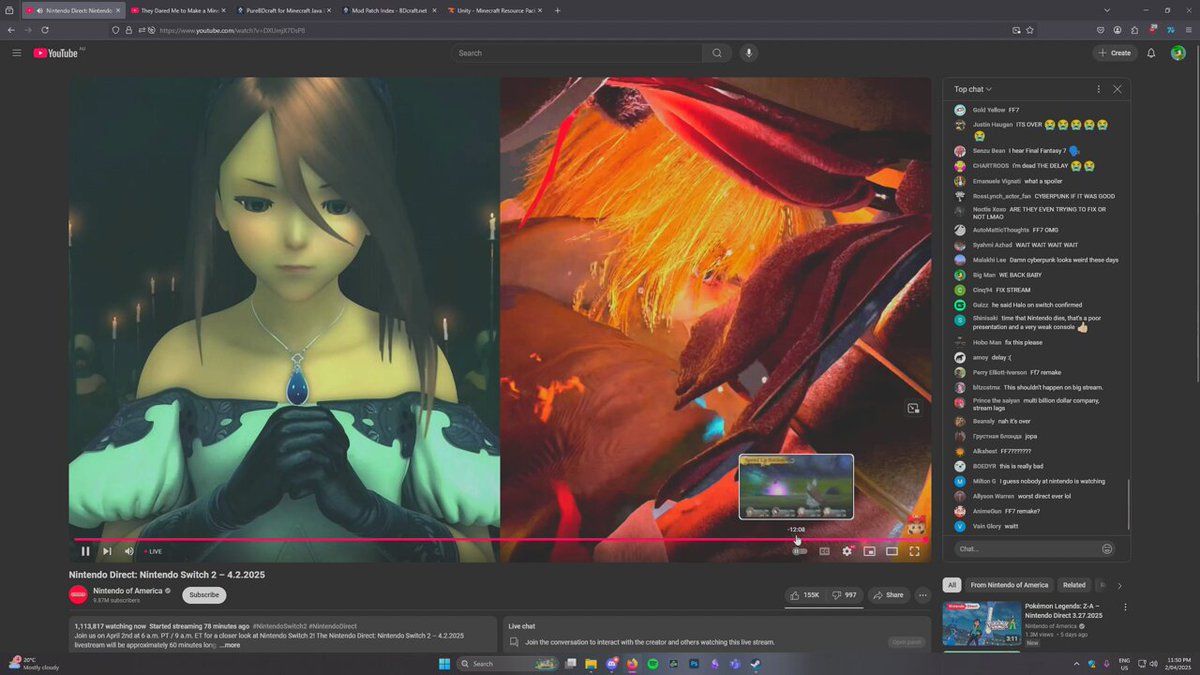Switch to the PureBDcraft for Minecraft tab
This screenshot has height=675, width=1200.
click(285, 10)
